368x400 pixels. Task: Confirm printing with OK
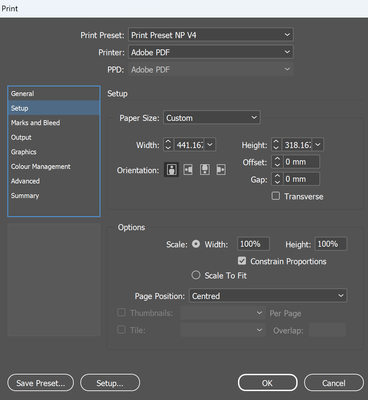point(267,383)
